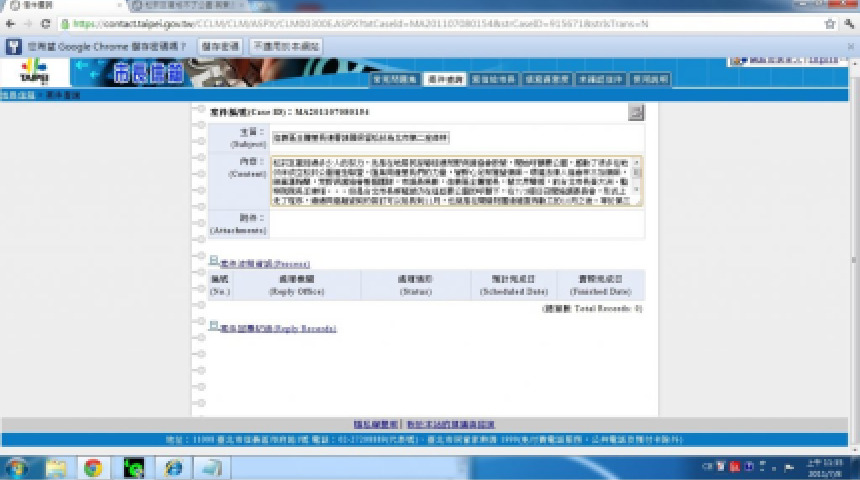860x480 pixels.
Task: Click the browser reload button
Action: [x=46, y=23]
